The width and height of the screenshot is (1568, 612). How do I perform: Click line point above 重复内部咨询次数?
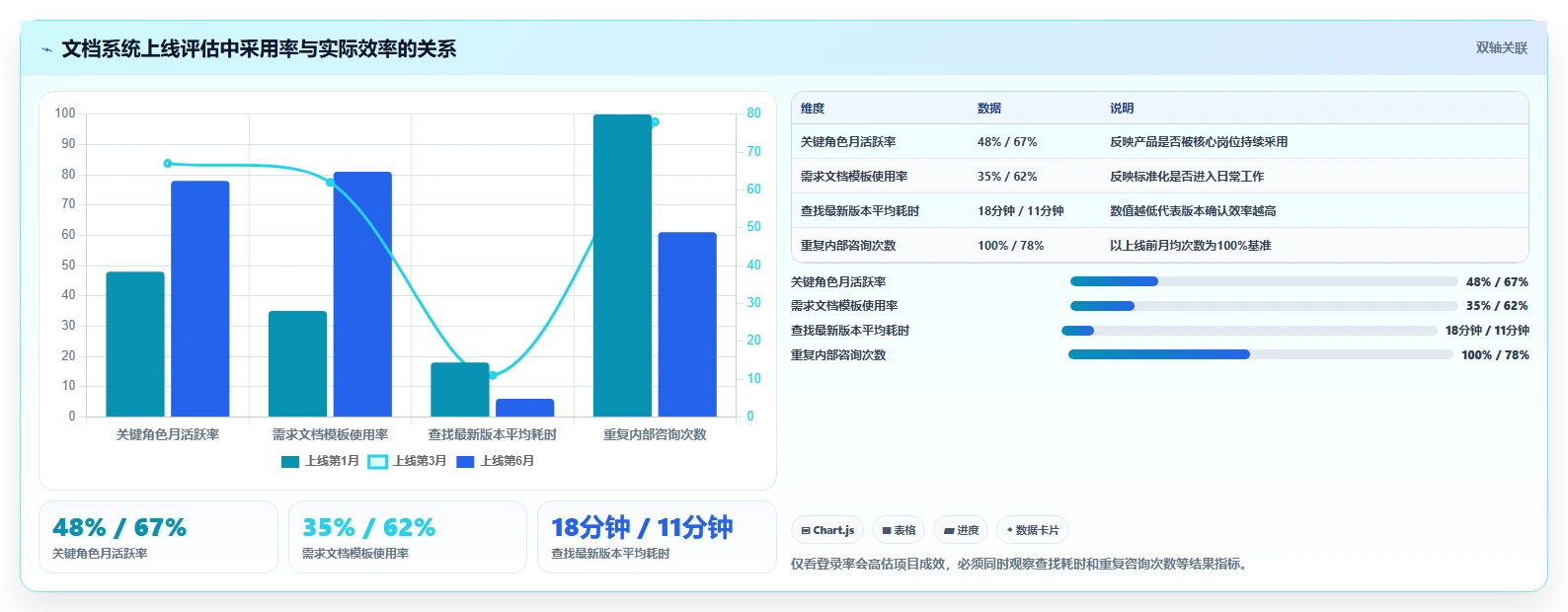point(655,122)
